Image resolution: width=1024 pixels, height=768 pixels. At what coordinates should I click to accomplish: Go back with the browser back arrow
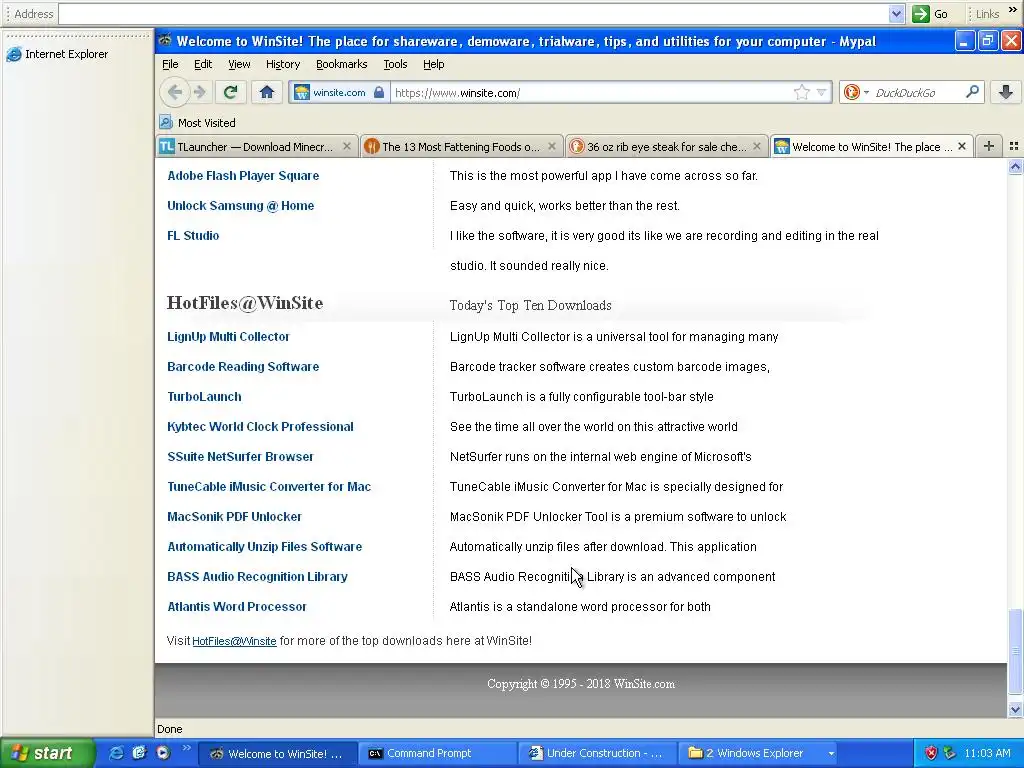pos(174,92)
